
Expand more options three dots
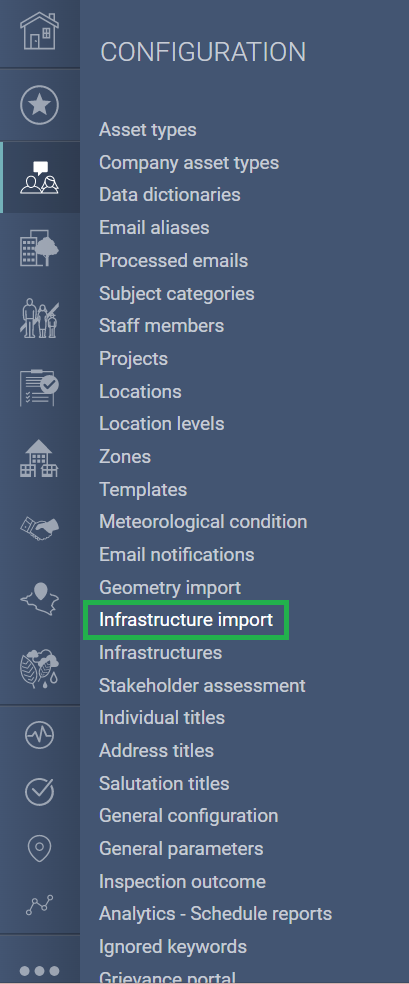click(x=40, y=971)
